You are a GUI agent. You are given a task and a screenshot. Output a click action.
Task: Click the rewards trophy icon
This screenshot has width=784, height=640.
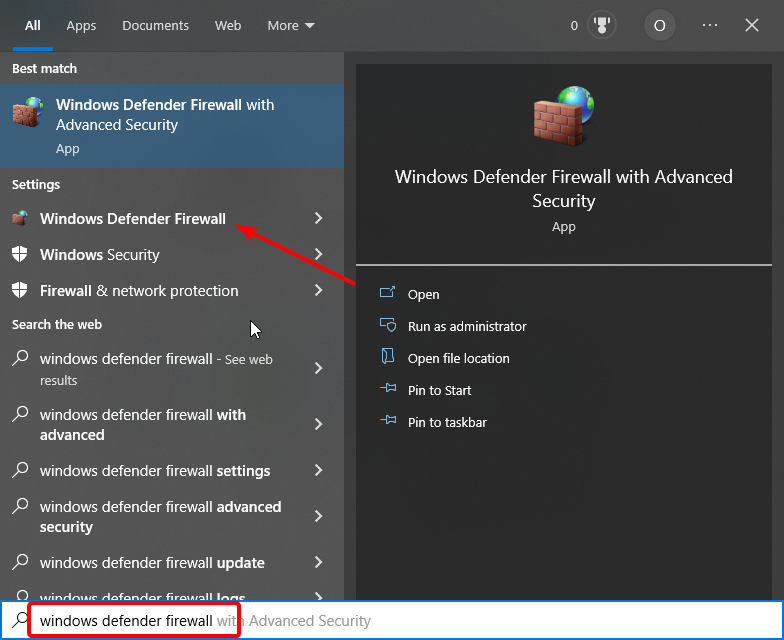click(x=602, y=25)
